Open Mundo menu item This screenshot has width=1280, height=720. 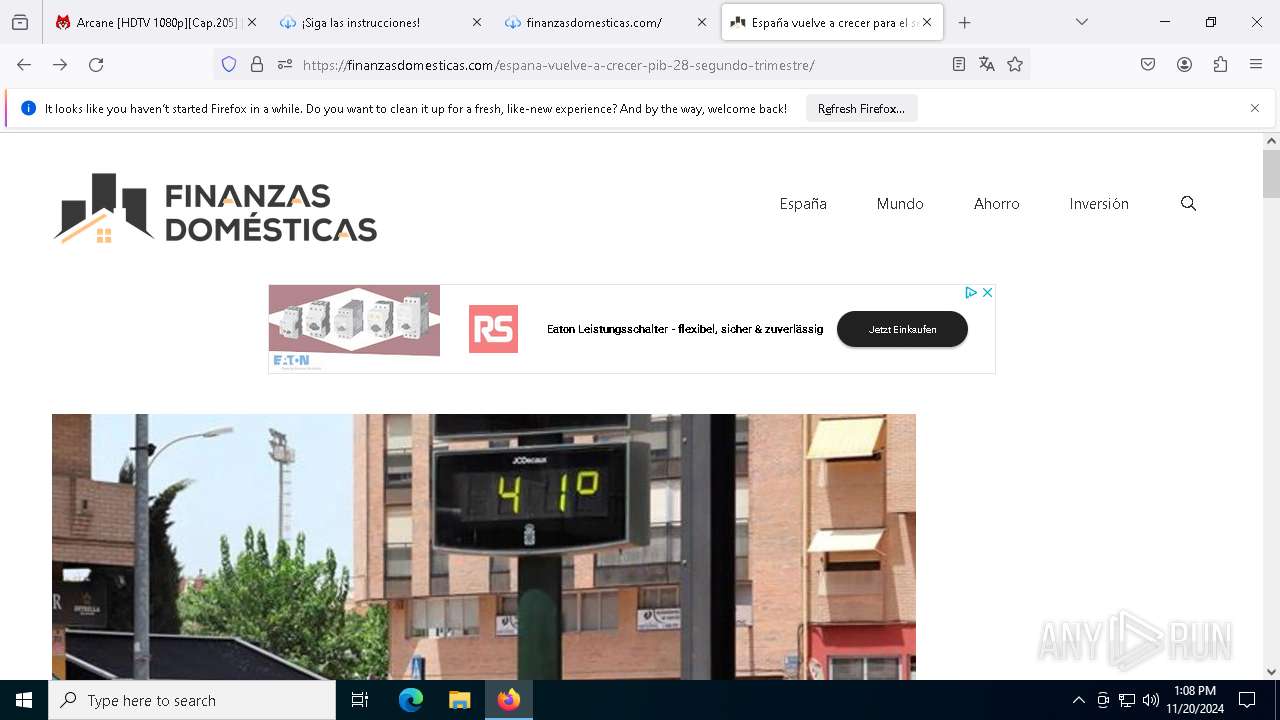(900, 203)
